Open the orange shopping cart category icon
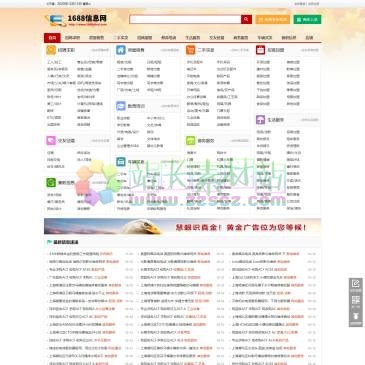This screenshot has width=365, height=365. point(190,50)
